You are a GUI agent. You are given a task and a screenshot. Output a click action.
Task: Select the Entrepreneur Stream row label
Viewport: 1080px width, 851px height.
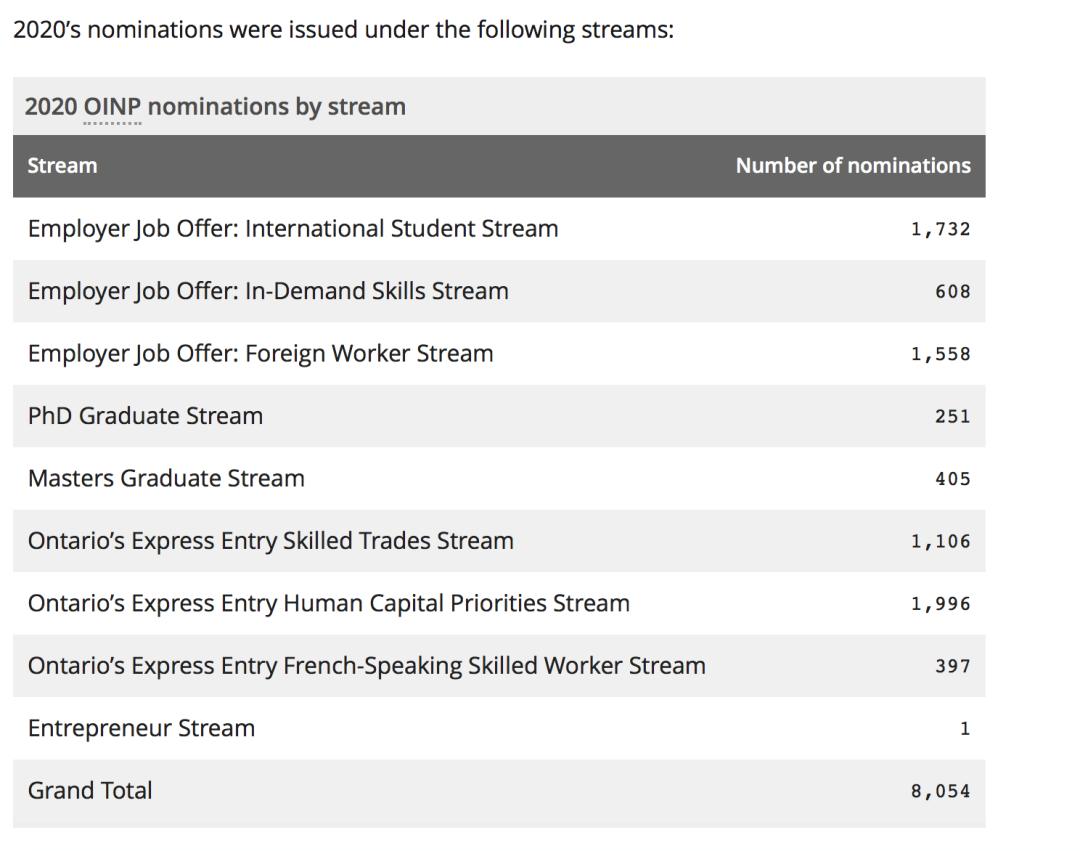141,729
